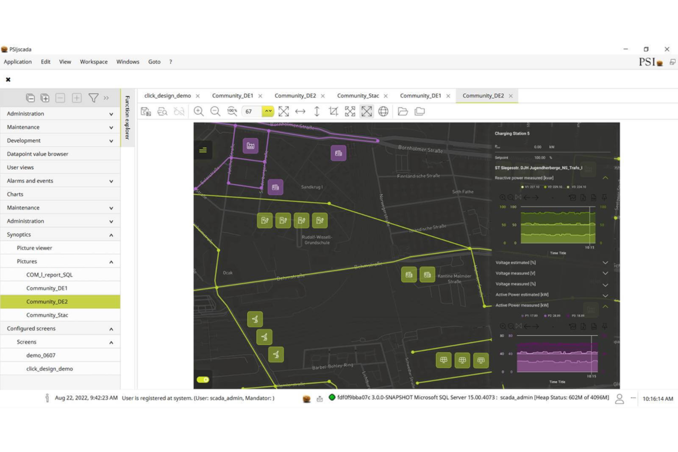Screen dimensions: 678x452
Task: Click the small x icon below menu bar
Action: click(x=8, y=80)
